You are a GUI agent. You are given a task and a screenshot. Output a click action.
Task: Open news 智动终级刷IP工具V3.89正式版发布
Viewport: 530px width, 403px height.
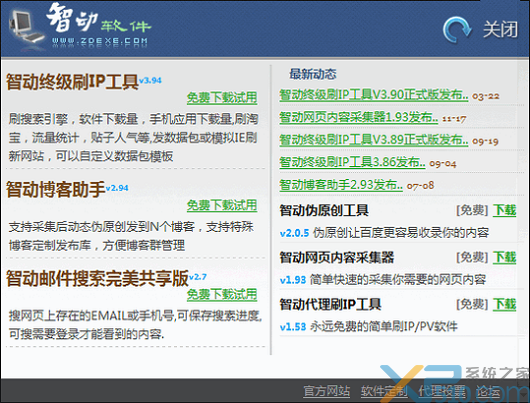click(374, 140)
